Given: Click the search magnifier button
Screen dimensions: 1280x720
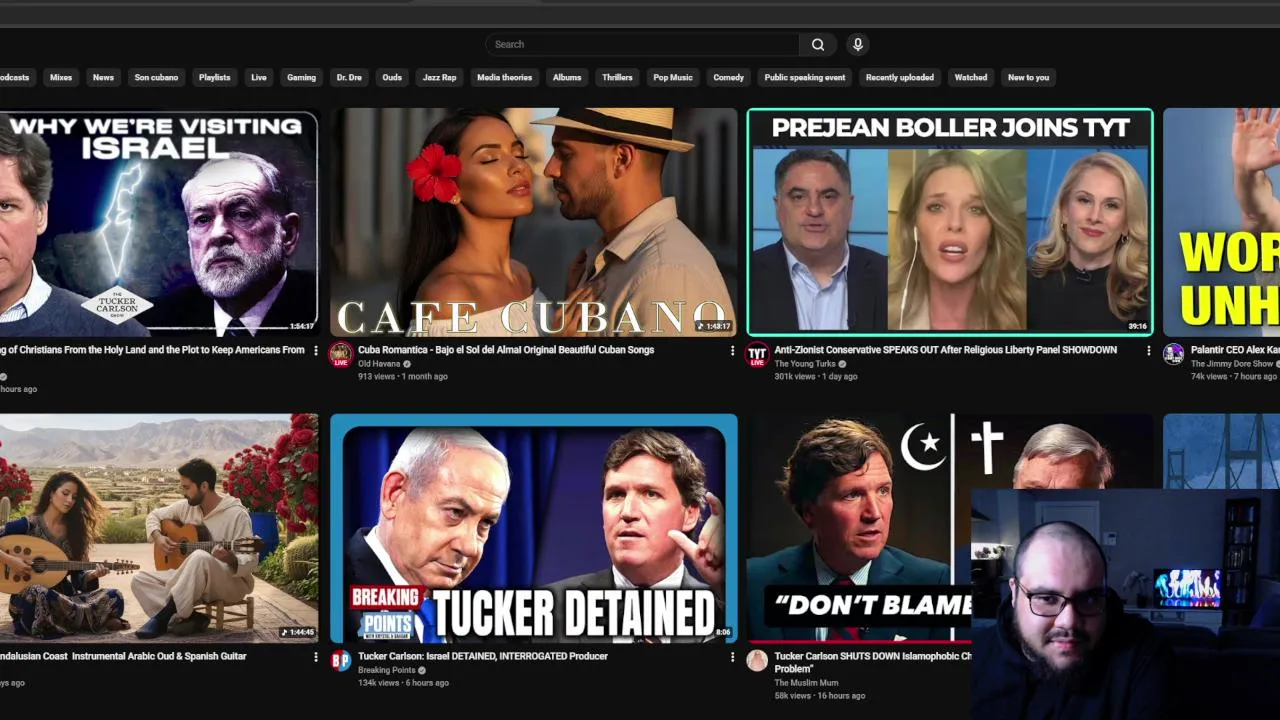Looking at the screenshot, I should click(818, 44).
